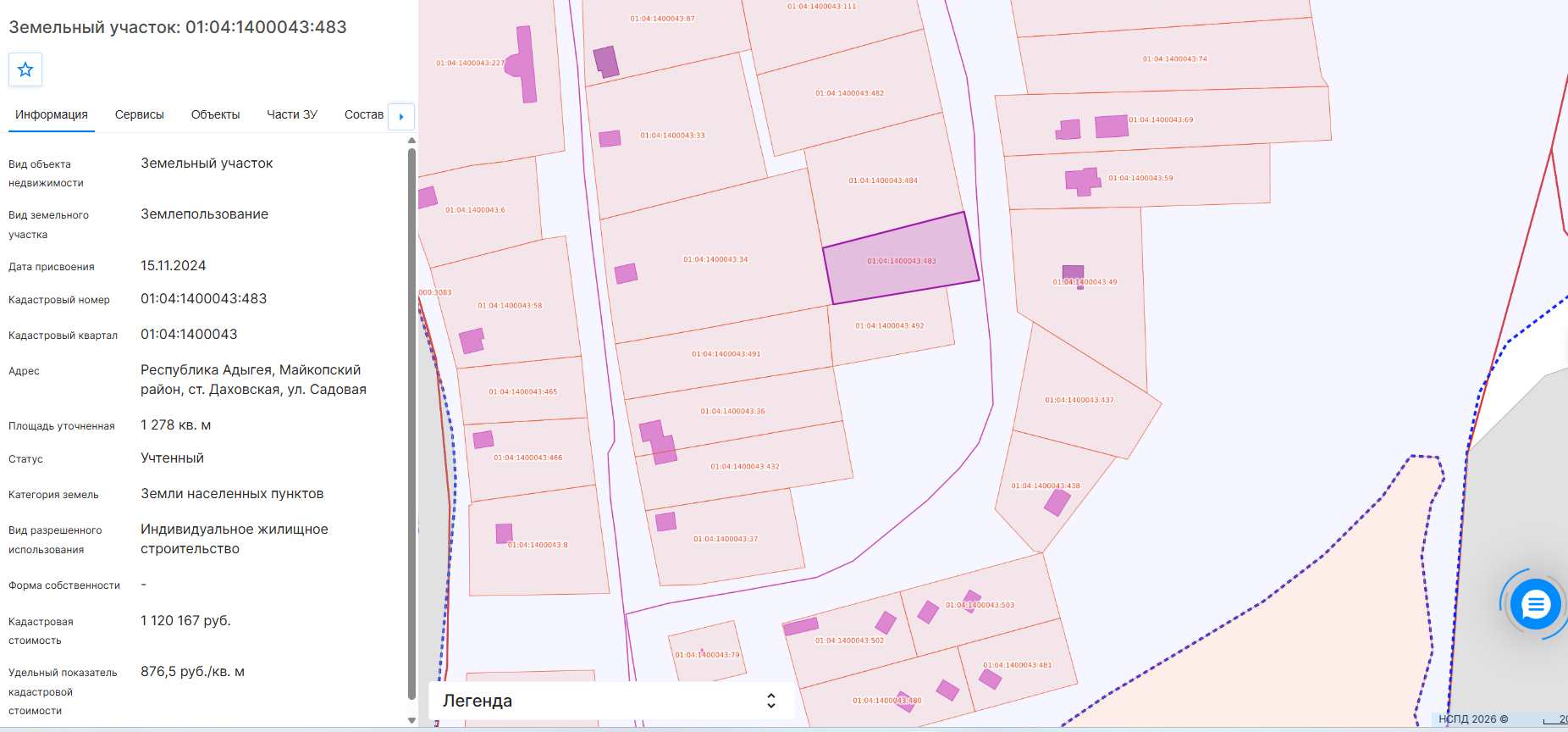Open the Сервисы tab
This screenshot has height=732, width=1568.
[x=140, y=114]
